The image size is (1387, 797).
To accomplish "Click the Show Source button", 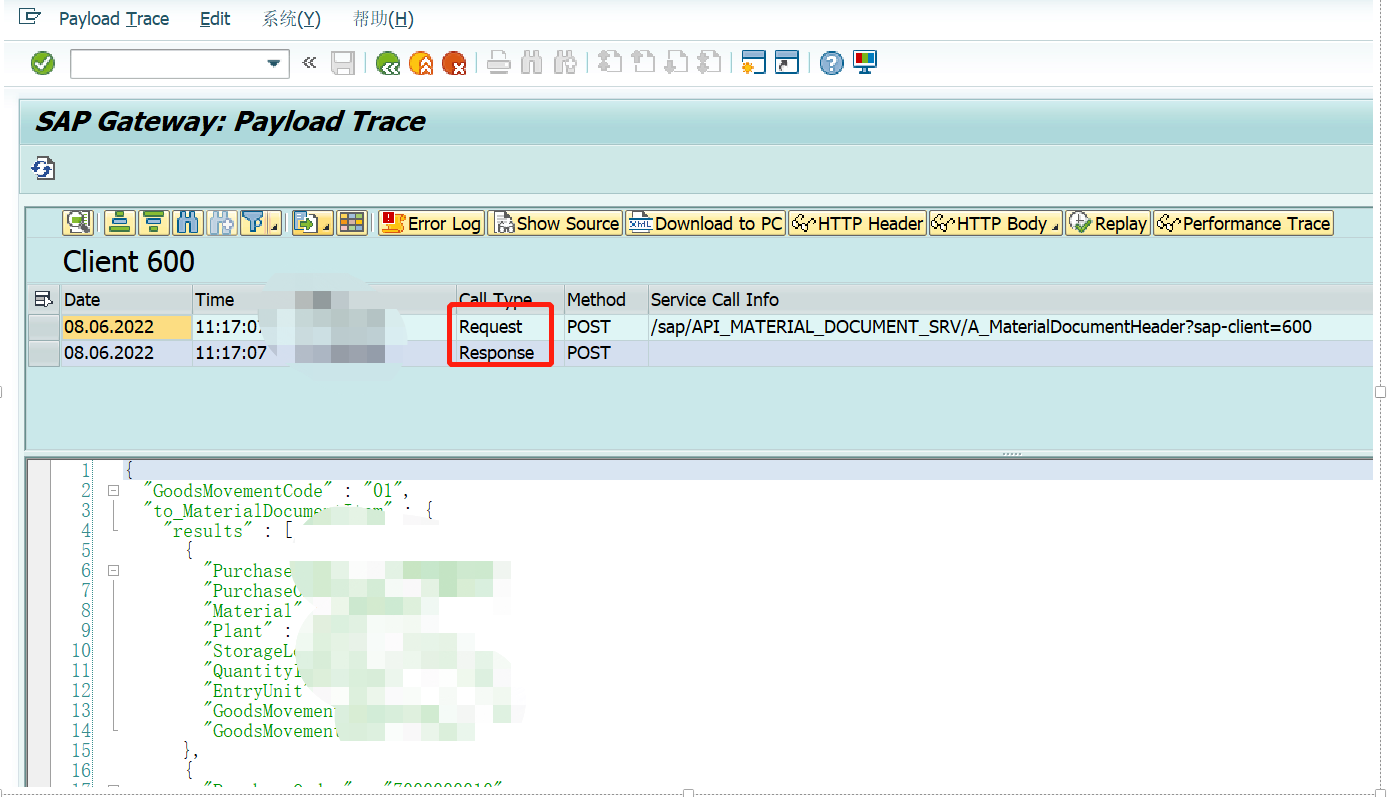I will point(555,223).
